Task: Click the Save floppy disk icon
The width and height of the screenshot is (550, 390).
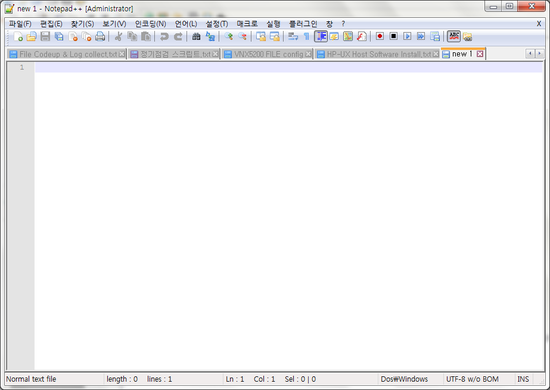Action: [x=45, y=36]
